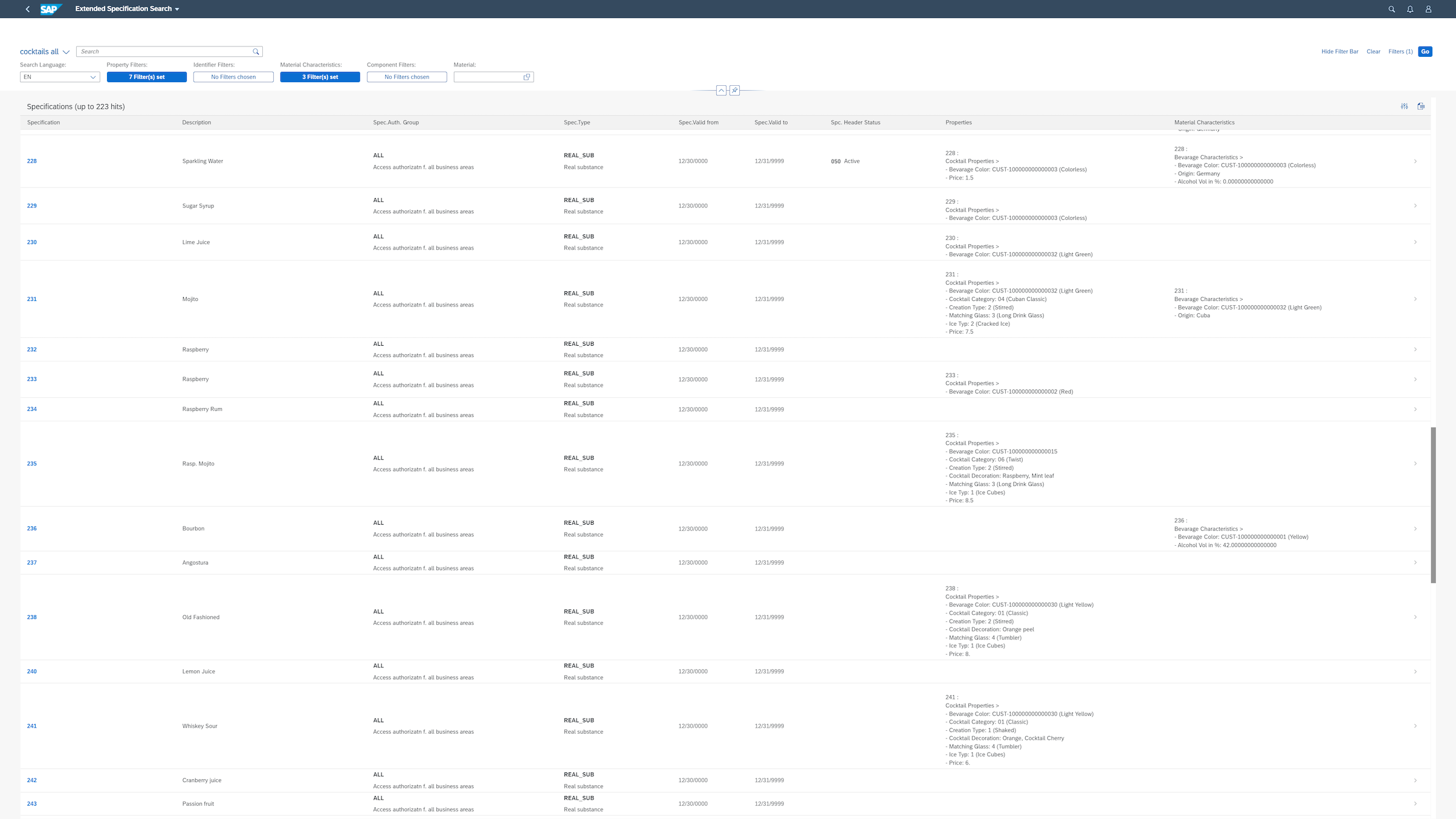Click Hide Filter Bar
This screenshot has height=819, width=1456.
[1339, 52]
